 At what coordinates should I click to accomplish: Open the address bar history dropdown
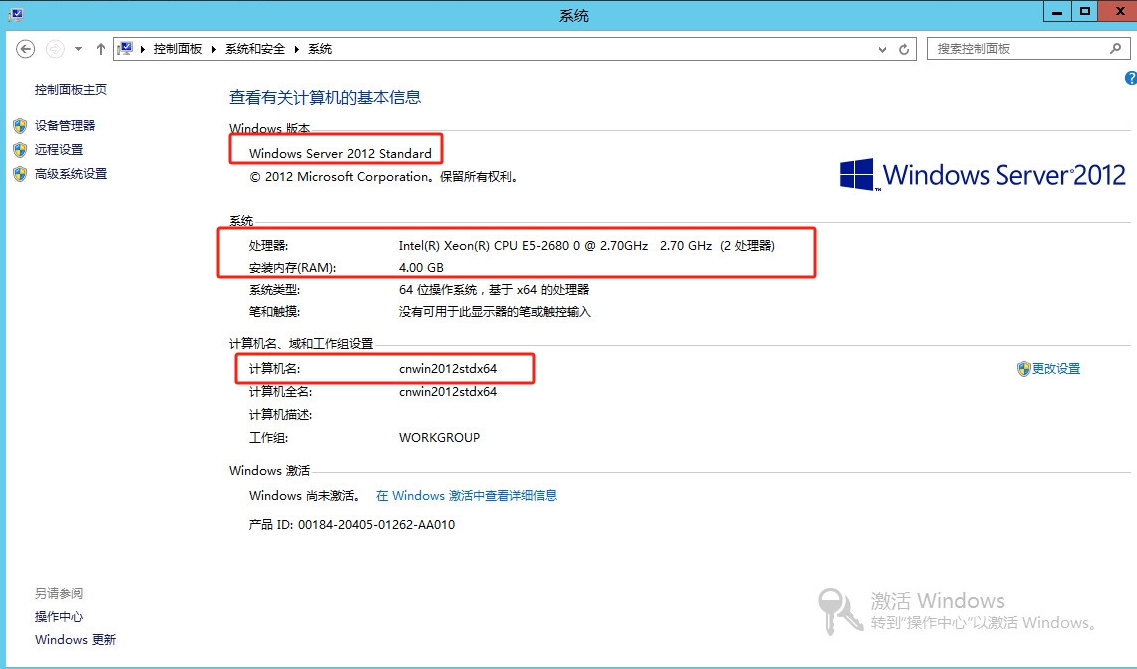coord(882,49)
